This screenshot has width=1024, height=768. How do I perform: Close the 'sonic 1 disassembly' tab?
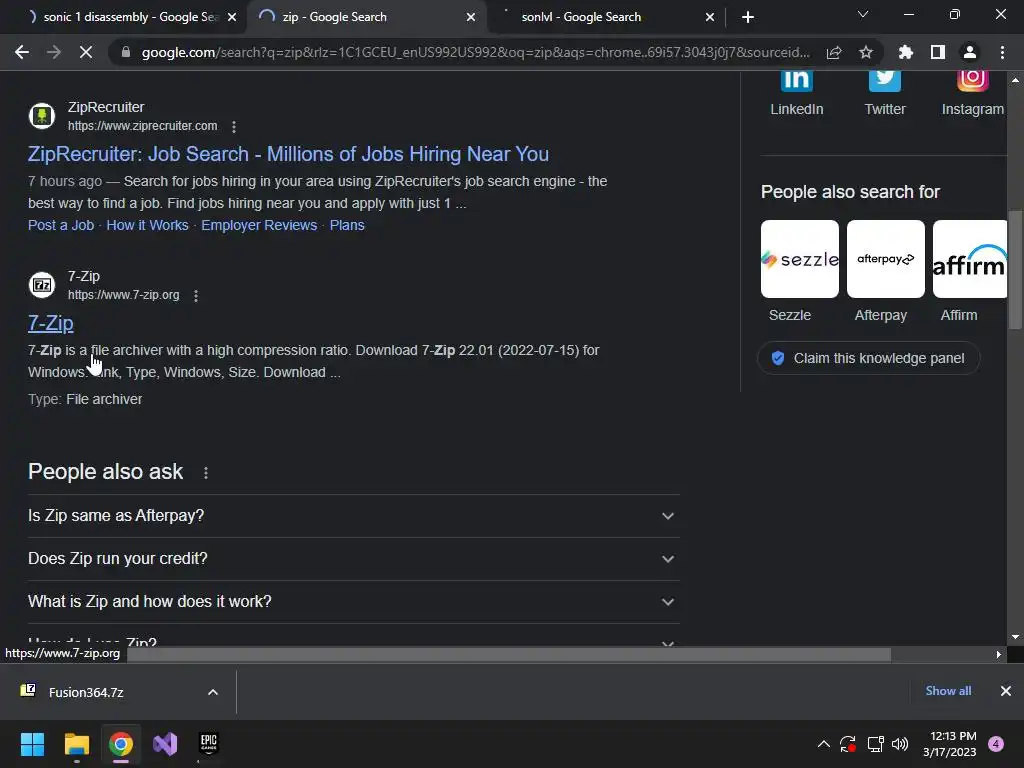click(x=232, y=17)
